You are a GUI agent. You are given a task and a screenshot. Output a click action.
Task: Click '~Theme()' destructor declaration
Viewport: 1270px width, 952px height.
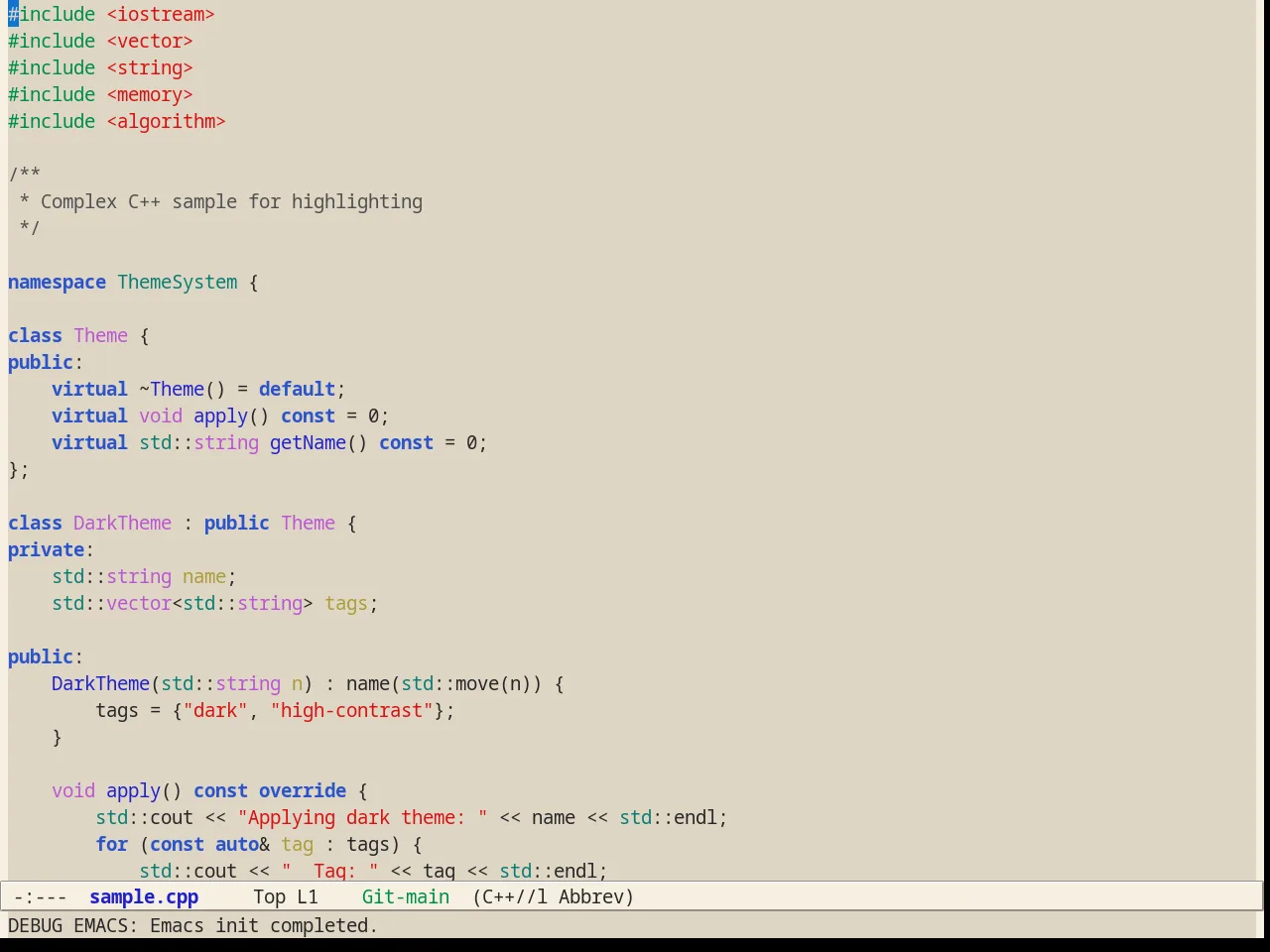[x=183, y=390]
